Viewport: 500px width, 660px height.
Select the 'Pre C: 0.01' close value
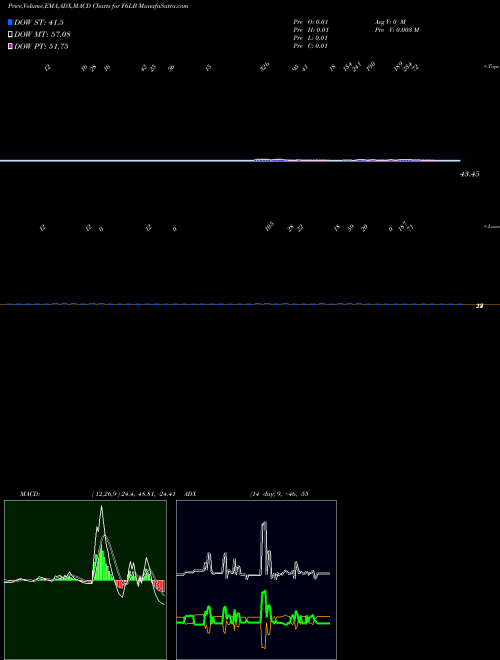coord(311,46)
